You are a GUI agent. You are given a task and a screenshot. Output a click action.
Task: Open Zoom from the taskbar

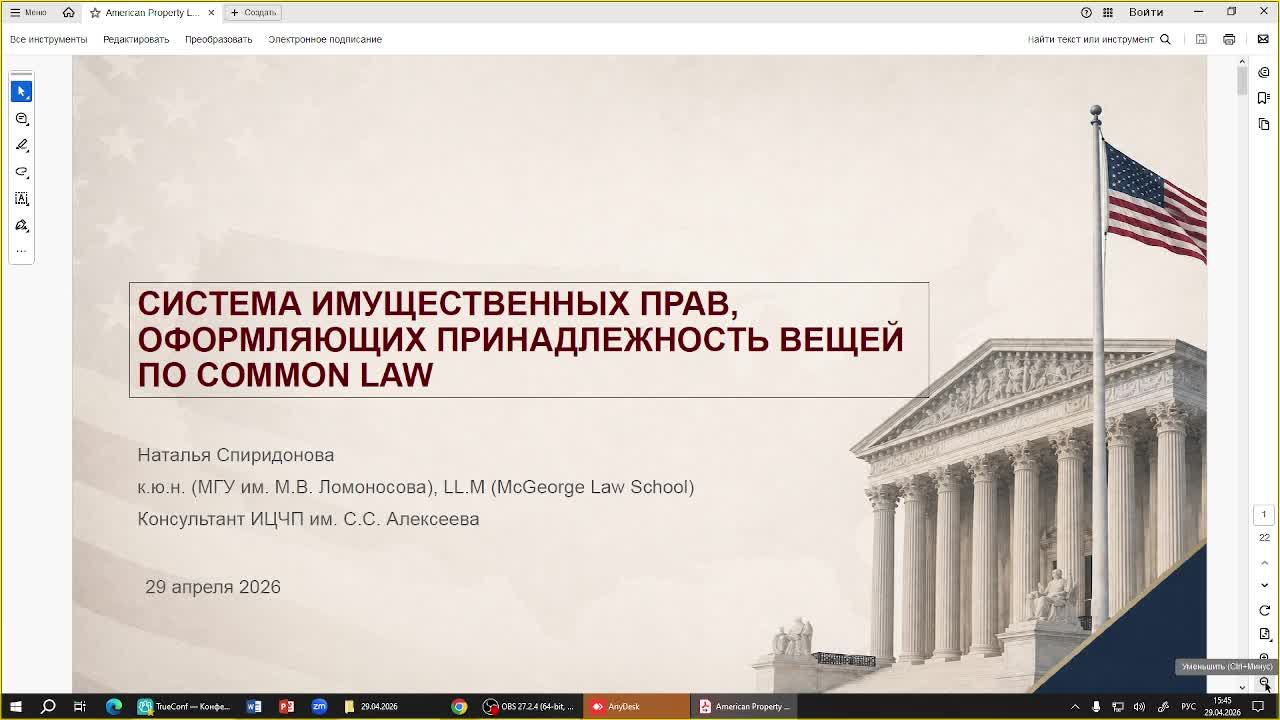(319, 706)
